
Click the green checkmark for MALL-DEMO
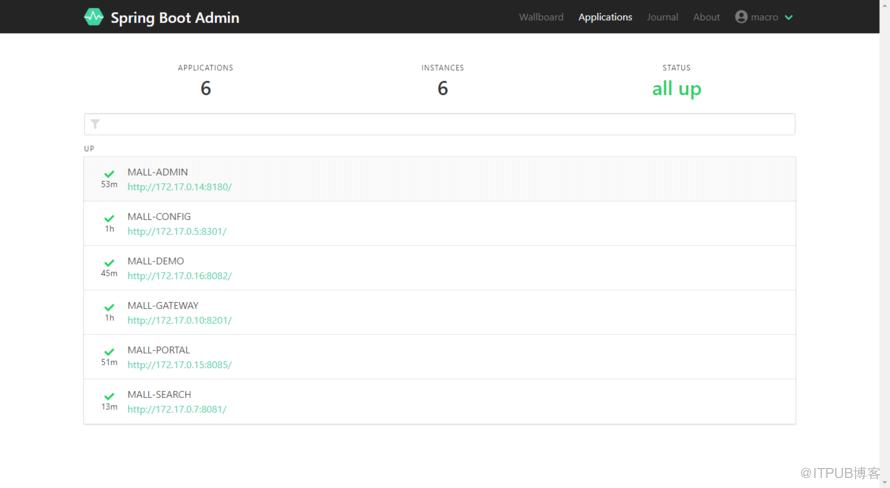[109, 263]
